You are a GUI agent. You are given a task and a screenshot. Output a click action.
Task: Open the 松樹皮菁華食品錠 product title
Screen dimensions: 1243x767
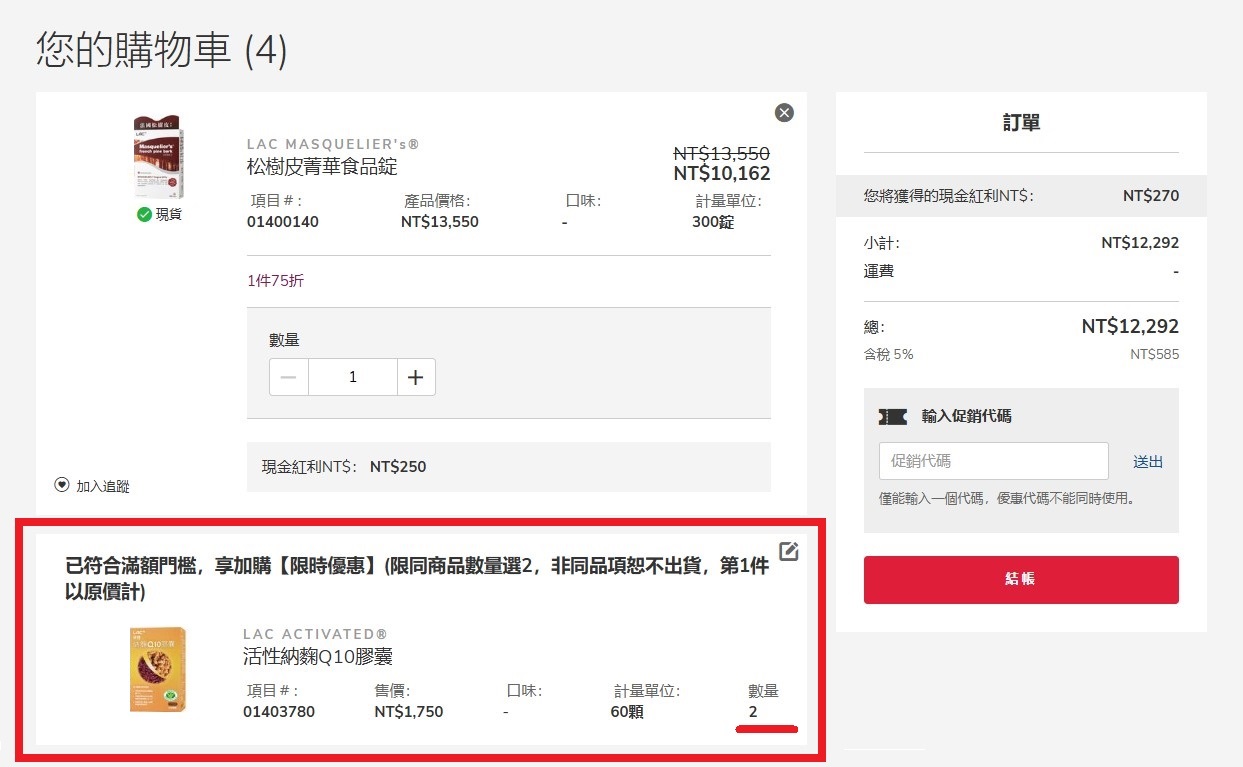(x=322, y=166)
